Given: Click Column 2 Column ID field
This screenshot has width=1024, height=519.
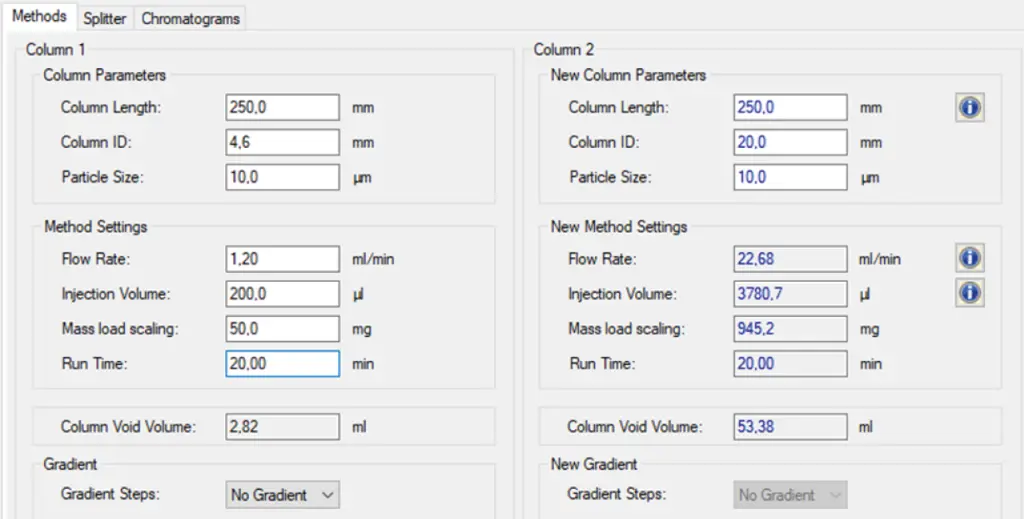Looking at the screenshot, I should click(790, 142).
